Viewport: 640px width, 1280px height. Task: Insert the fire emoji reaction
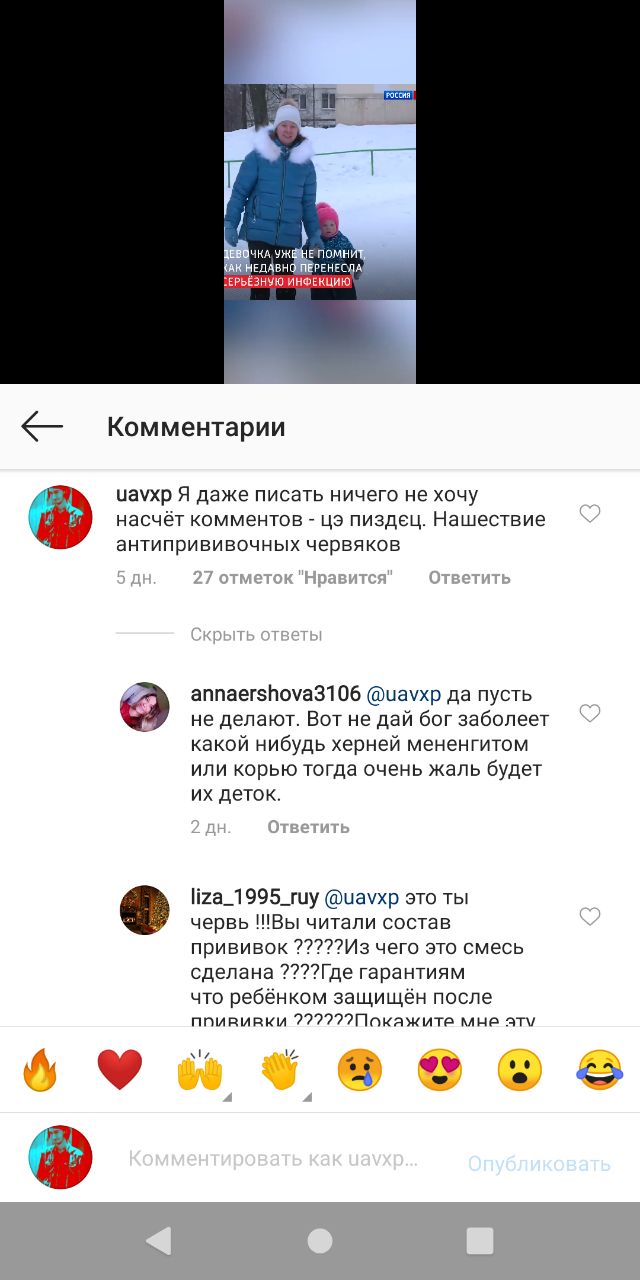click(40, 1070)
